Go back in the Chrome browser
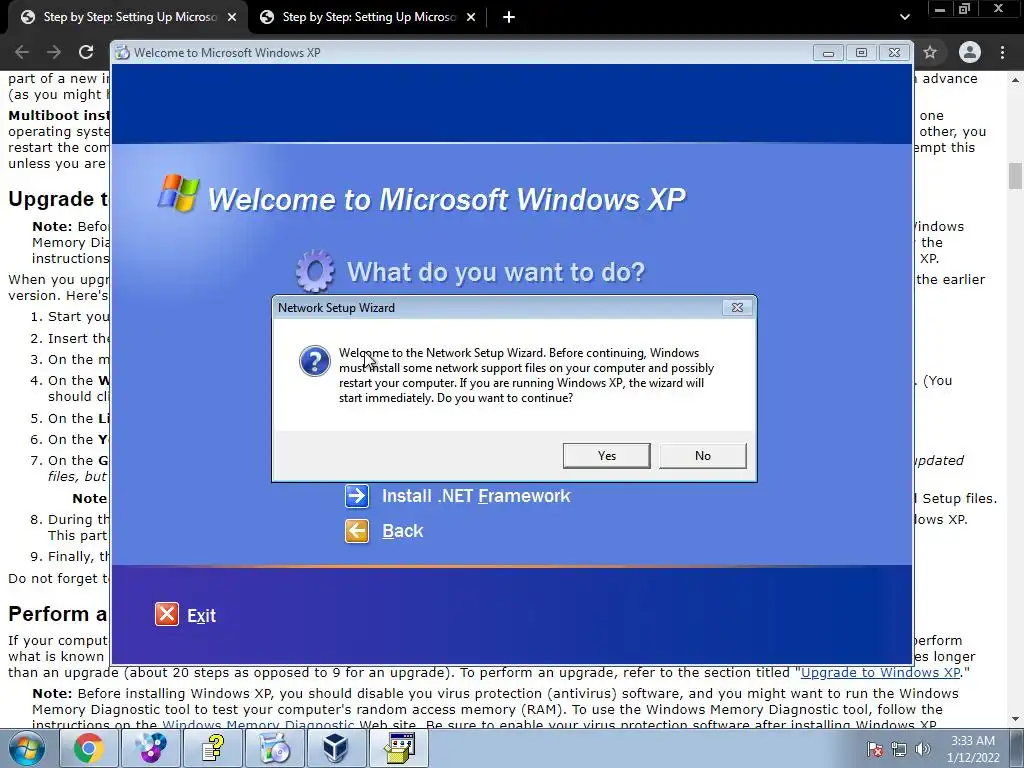 [22, 52]
